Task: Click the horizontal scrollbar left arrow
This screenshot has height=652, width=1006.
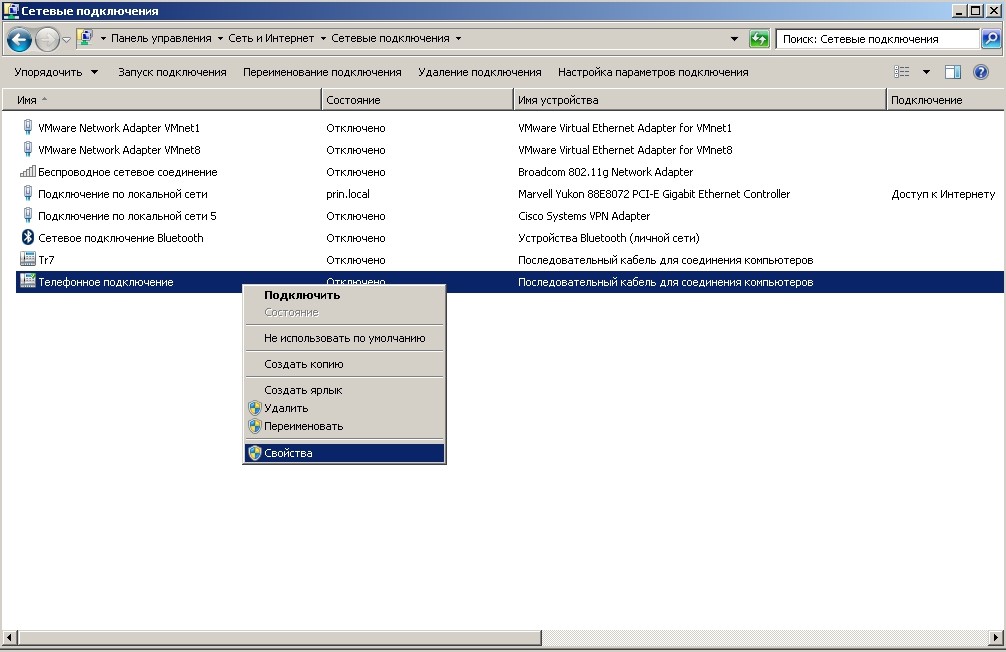Action: 9,637
